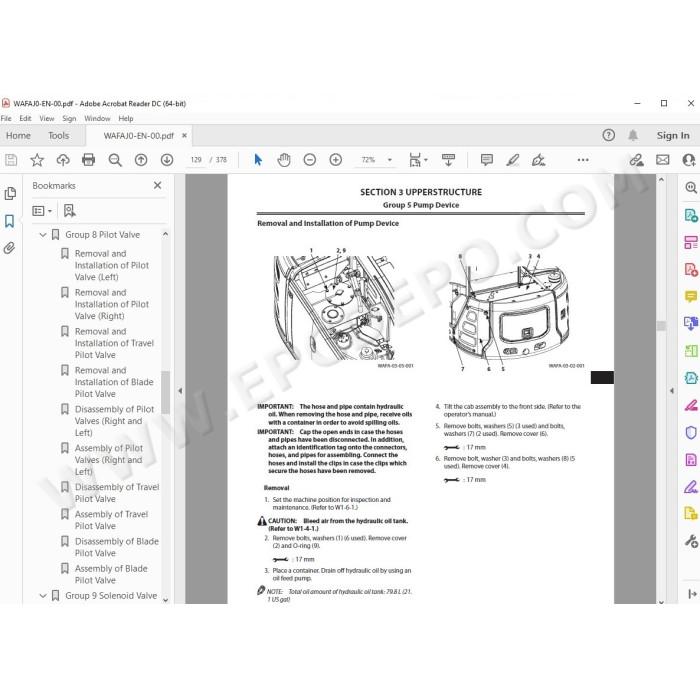Open zoom level dropdown
Screen dimensions: 700x700
pos(390,160)
